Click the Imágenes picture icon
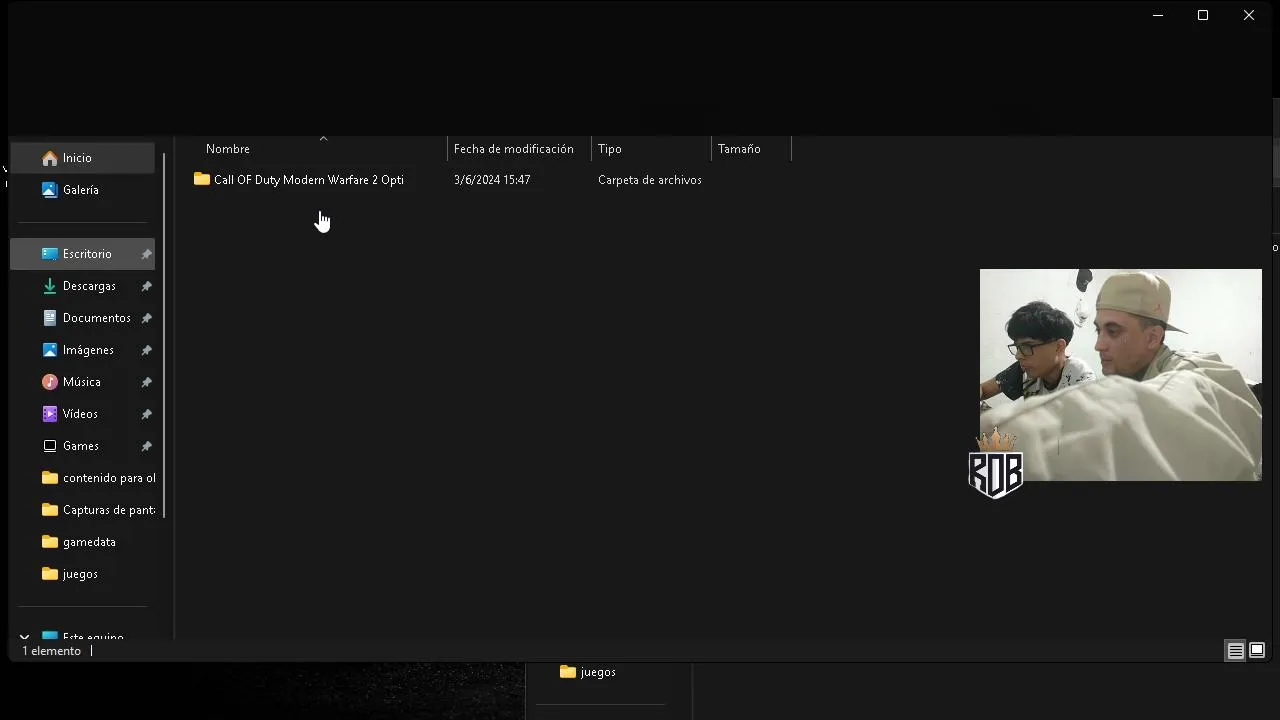1280x720 pixels. pos(50,350)
